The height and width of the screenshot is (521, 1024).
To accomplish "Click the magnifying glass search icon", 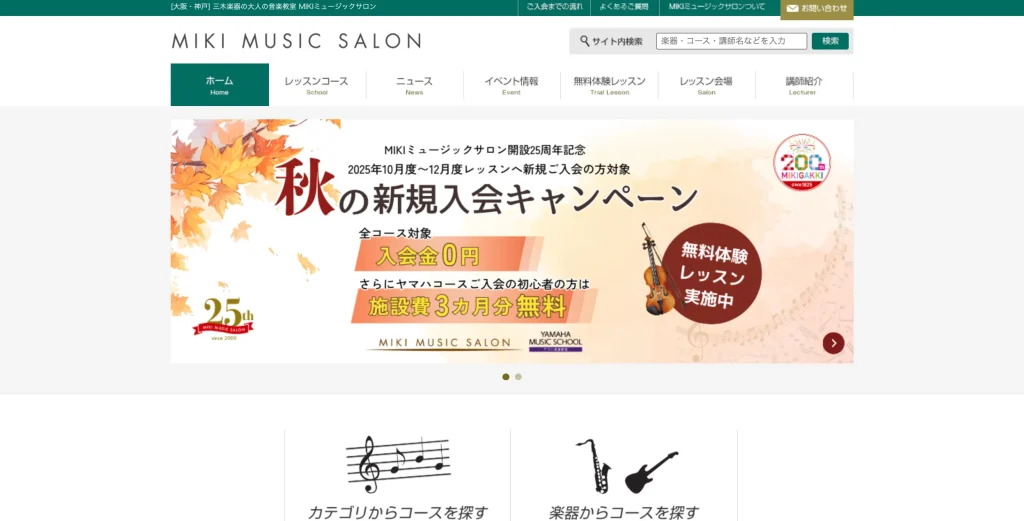I will 584,41.
